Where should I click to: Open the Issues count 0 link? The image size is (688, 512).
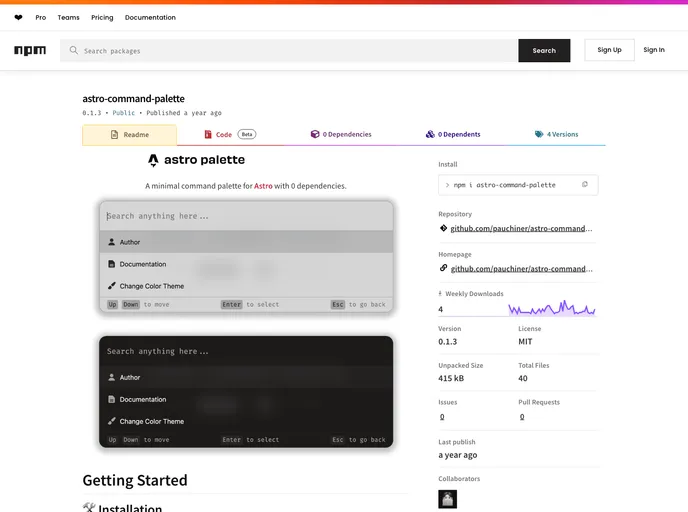point(442,417)
